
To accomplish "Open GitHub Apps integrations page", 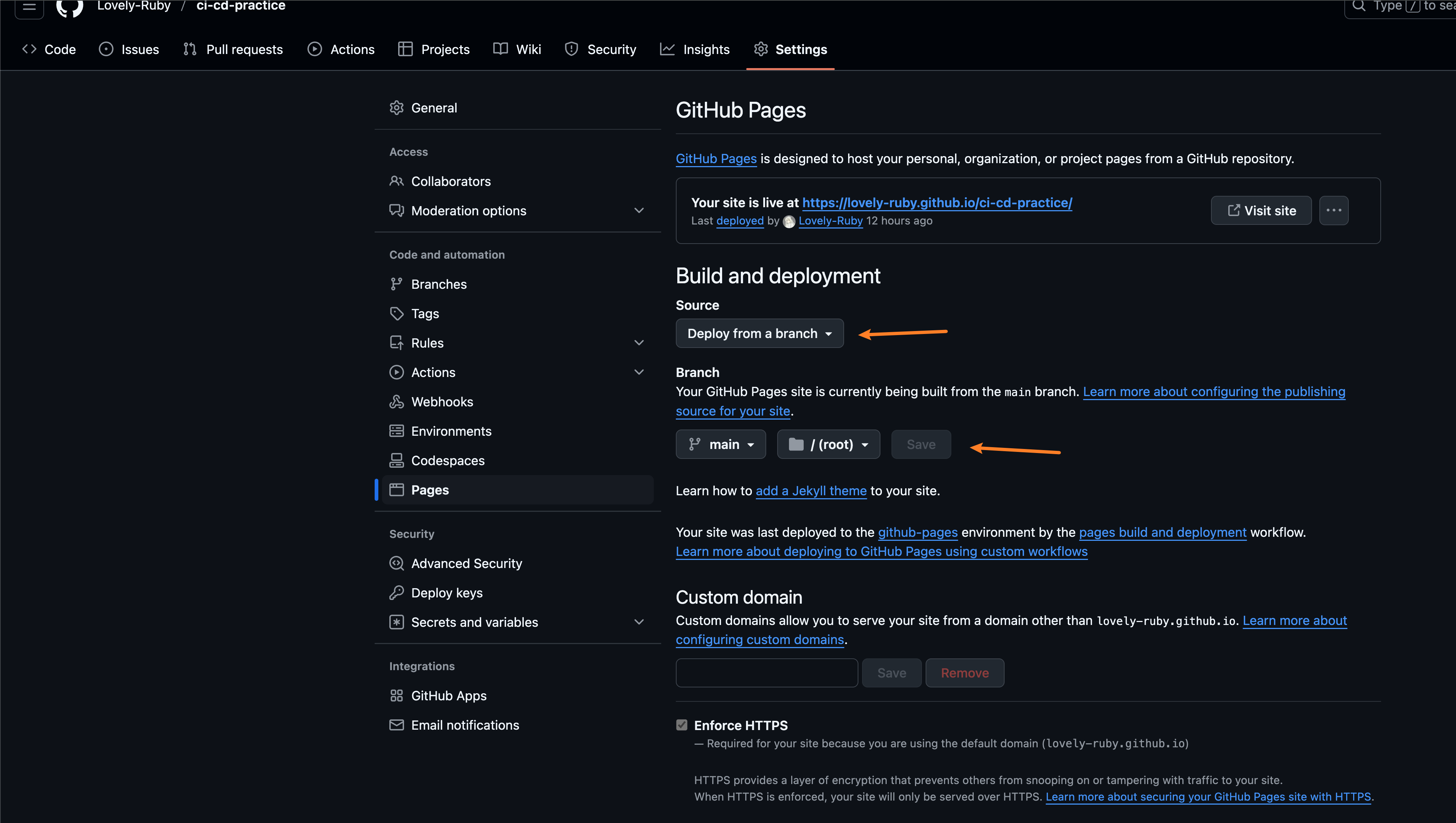I will (x=448, y=696).
